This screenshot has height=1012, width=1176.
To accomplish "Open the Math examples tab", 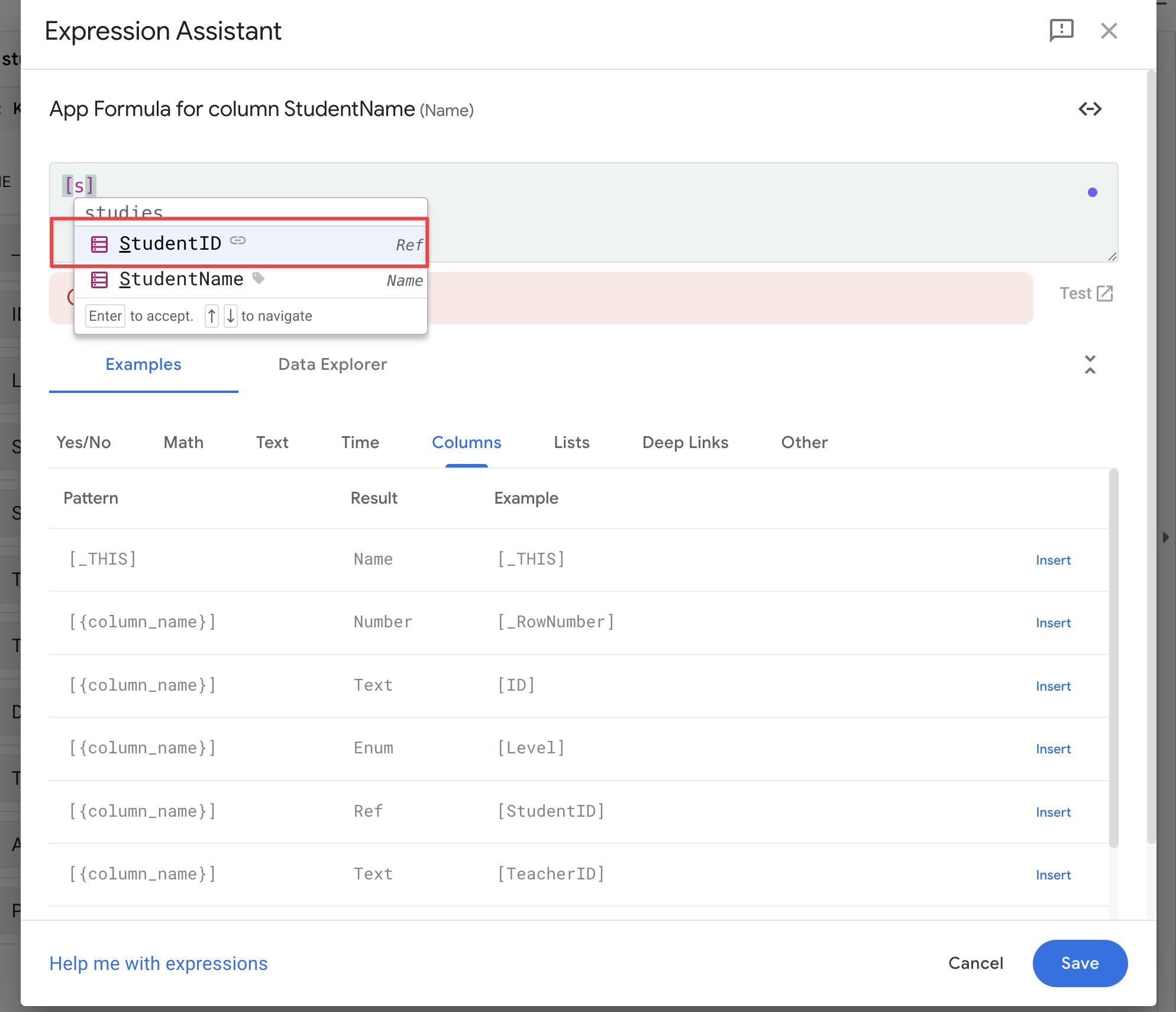I will tap(183, 443).
